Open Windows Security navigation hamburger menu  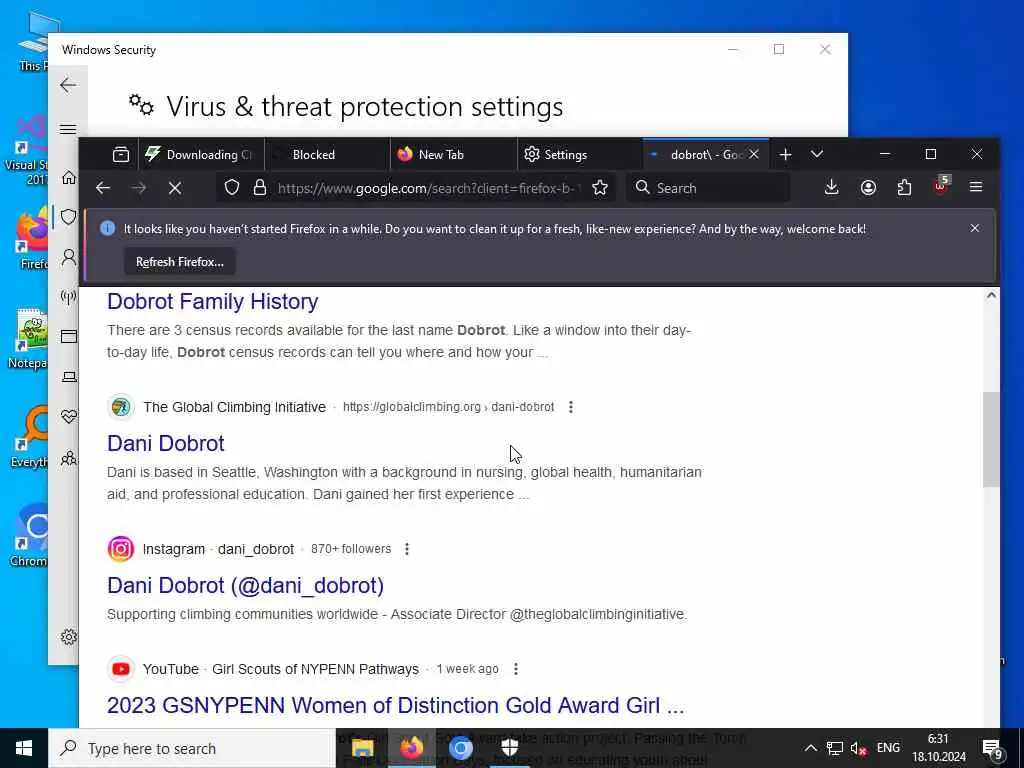coord(68,129)
